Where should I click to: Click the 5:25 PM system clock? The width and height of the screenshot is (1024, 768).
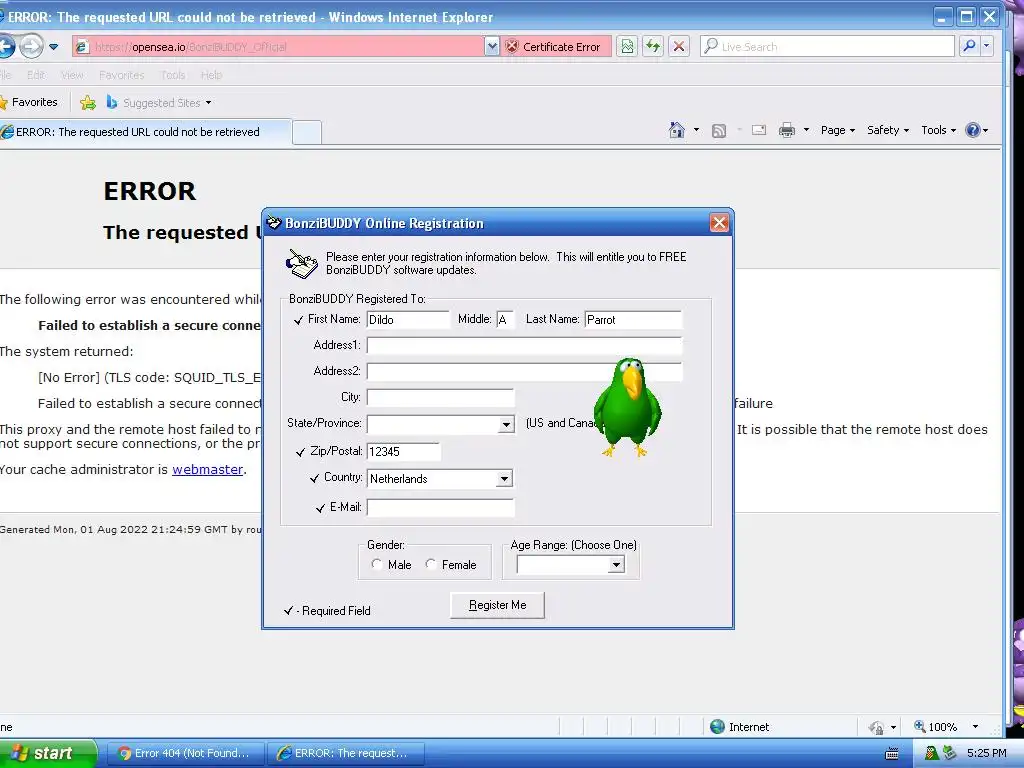click(986, 753)
